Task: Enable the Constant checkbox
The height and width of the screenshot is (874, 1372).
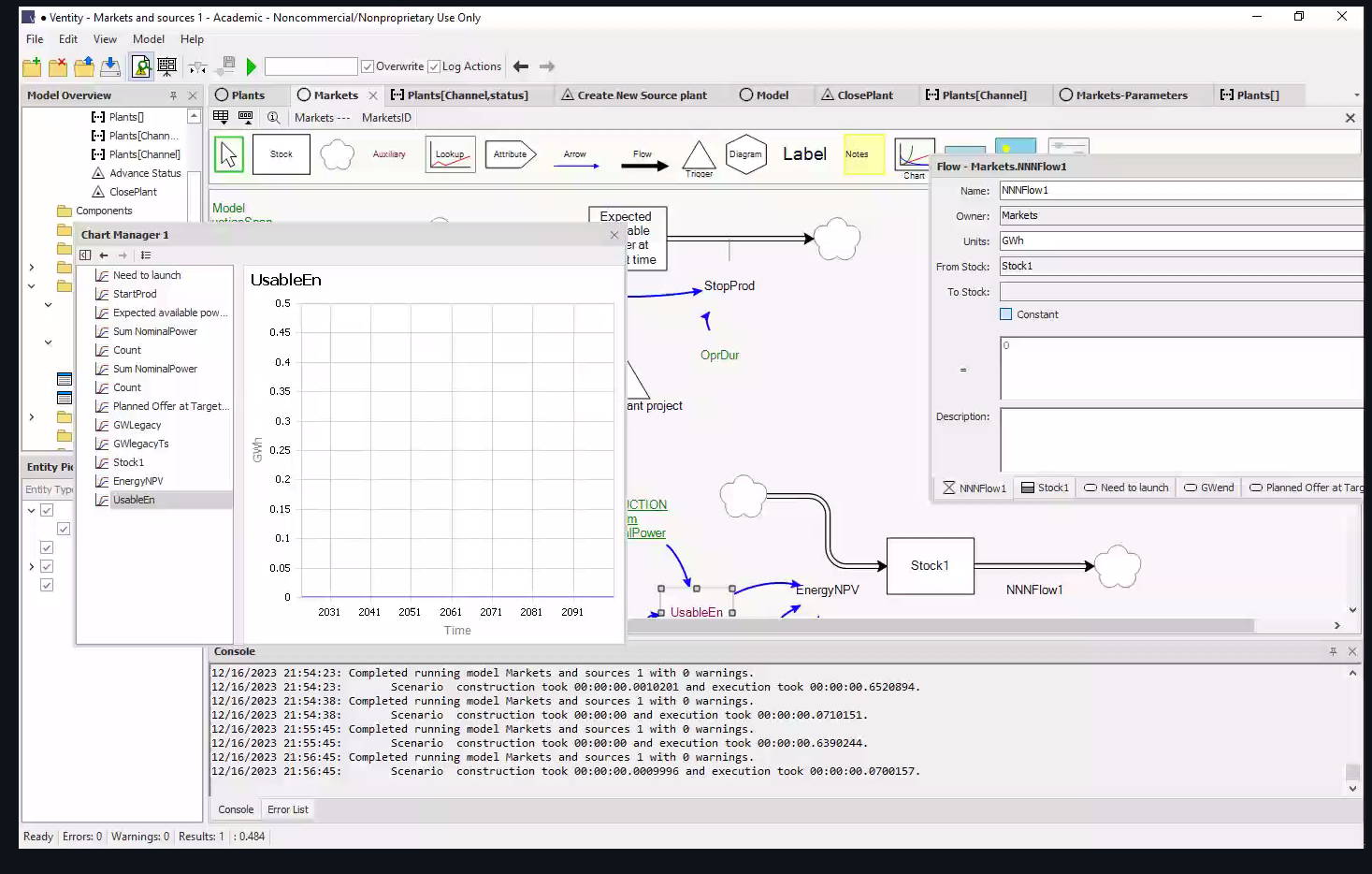Action: pyautogui.click(x=1006, y=314)
